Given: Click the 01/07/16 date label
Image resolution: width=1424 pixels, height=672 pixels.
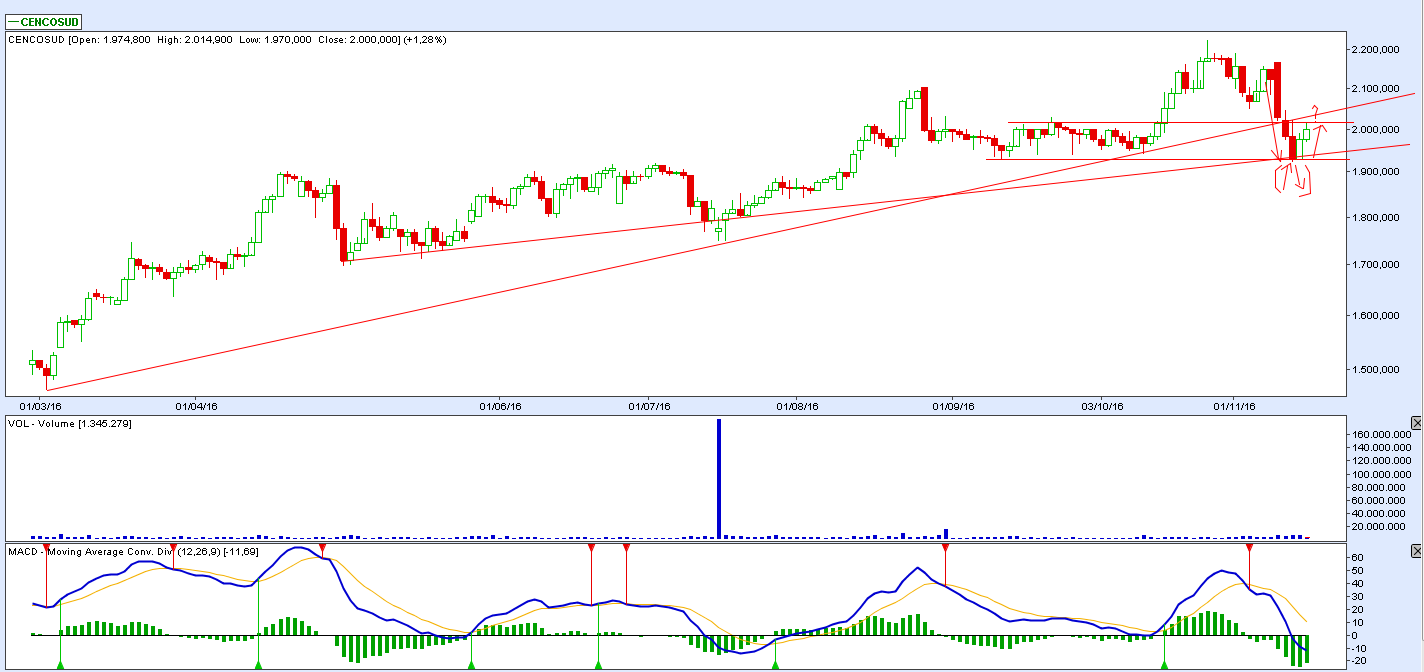Looking at the screenshot, I should pos(649,406).
